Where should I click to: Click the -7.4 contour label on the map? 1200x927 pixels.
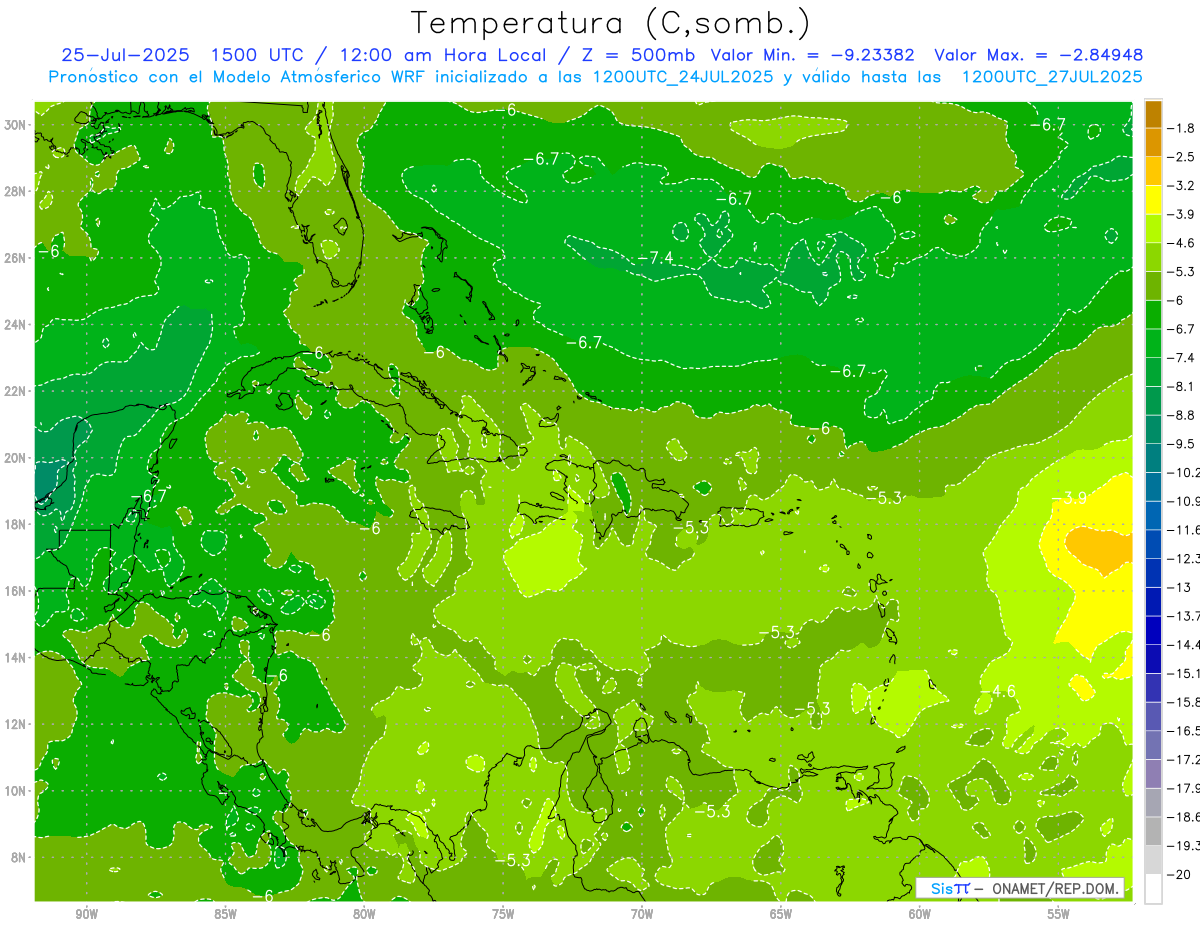point(656,258)
